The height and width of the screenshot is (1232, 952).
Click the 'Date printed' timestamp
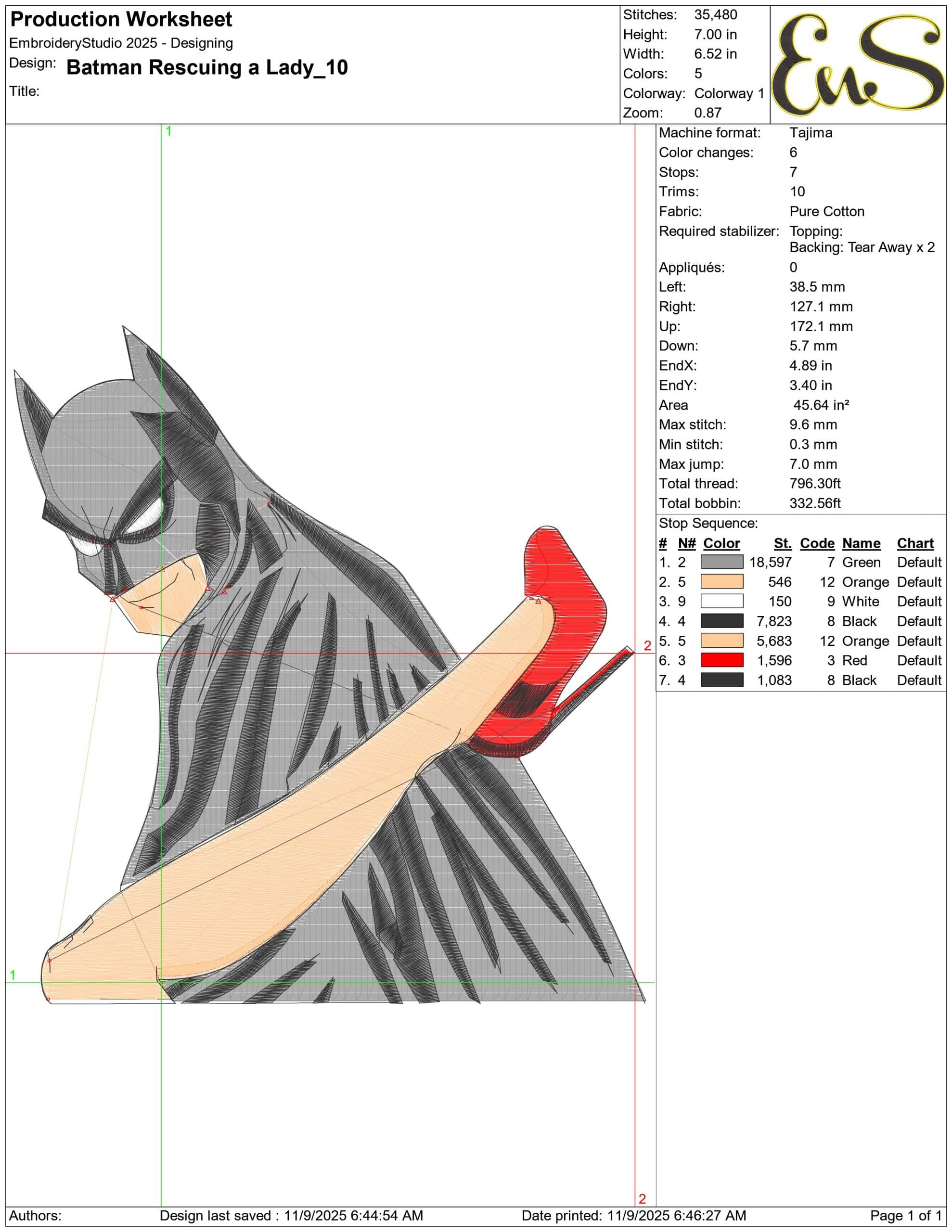coord(634,1216)
